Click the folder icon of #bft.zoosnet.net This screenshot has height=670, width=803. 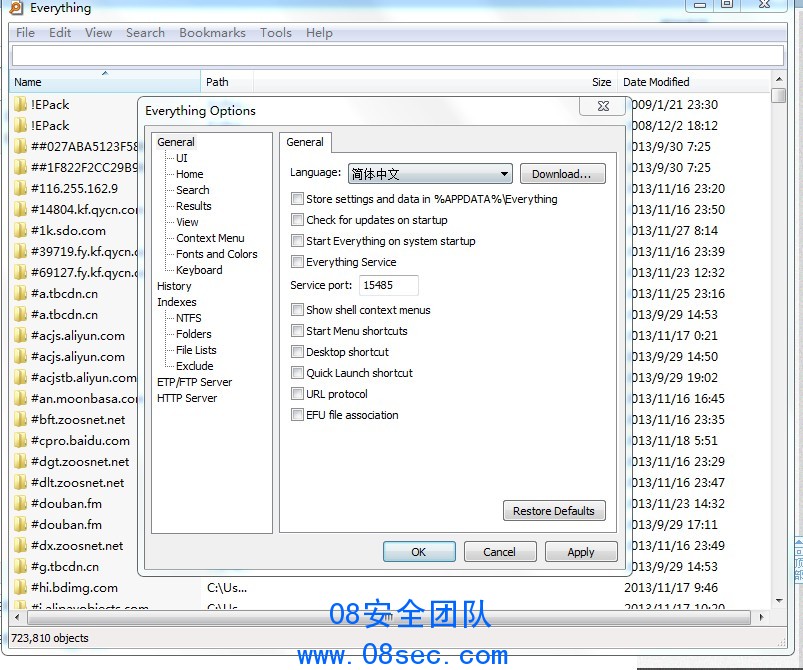[x=20, y=420]
